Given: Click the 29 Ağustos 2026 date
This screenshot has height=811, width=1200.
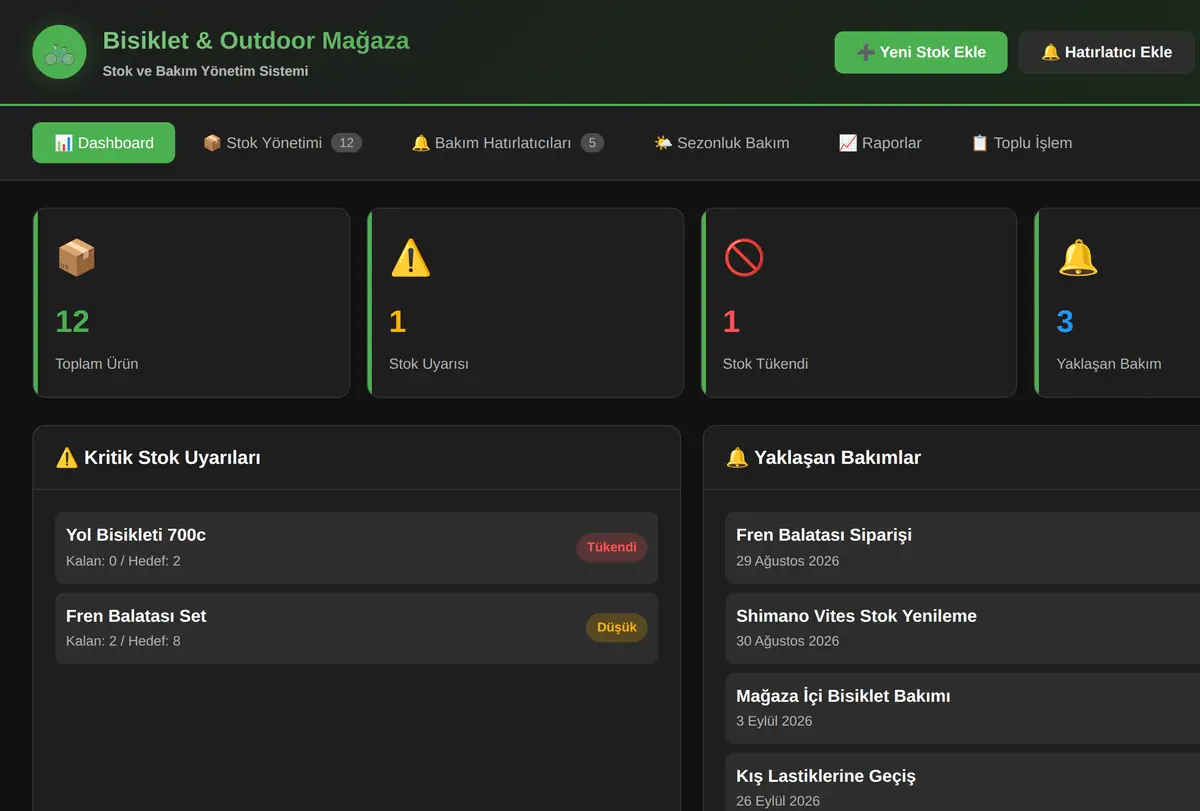Looking at the screenshot, I should coord(788,561).
